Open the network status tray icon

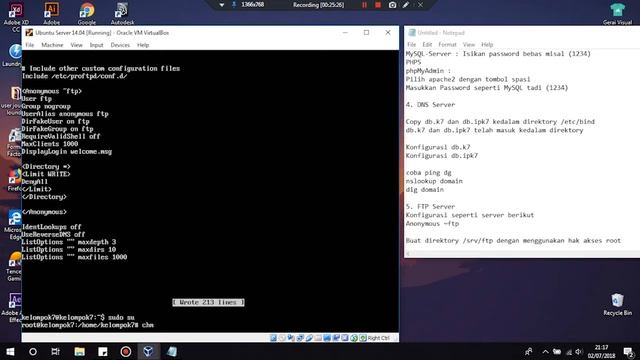569,352
